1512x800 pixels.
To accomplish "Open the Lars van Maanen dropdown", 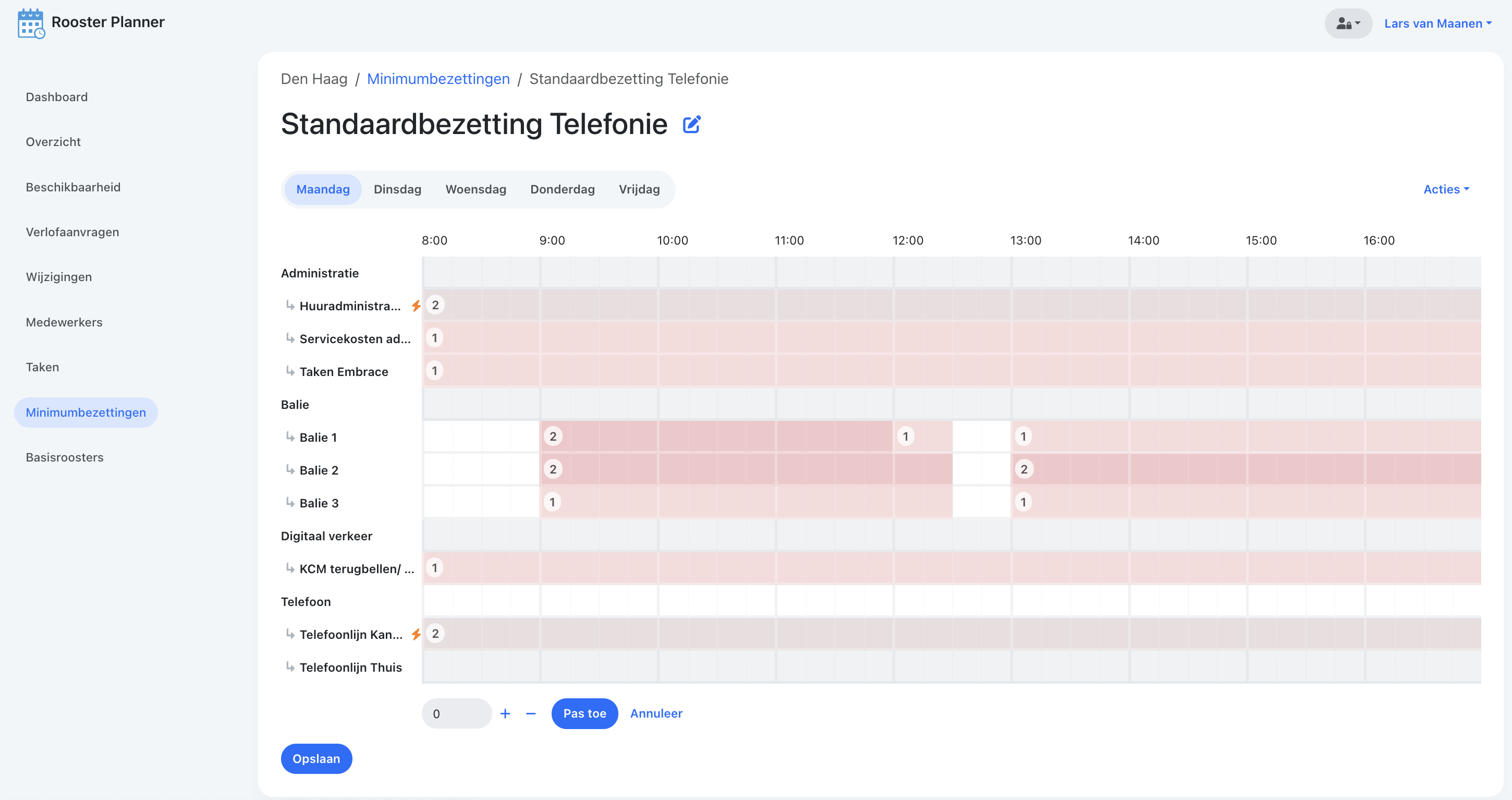I will pos(1437,23).
